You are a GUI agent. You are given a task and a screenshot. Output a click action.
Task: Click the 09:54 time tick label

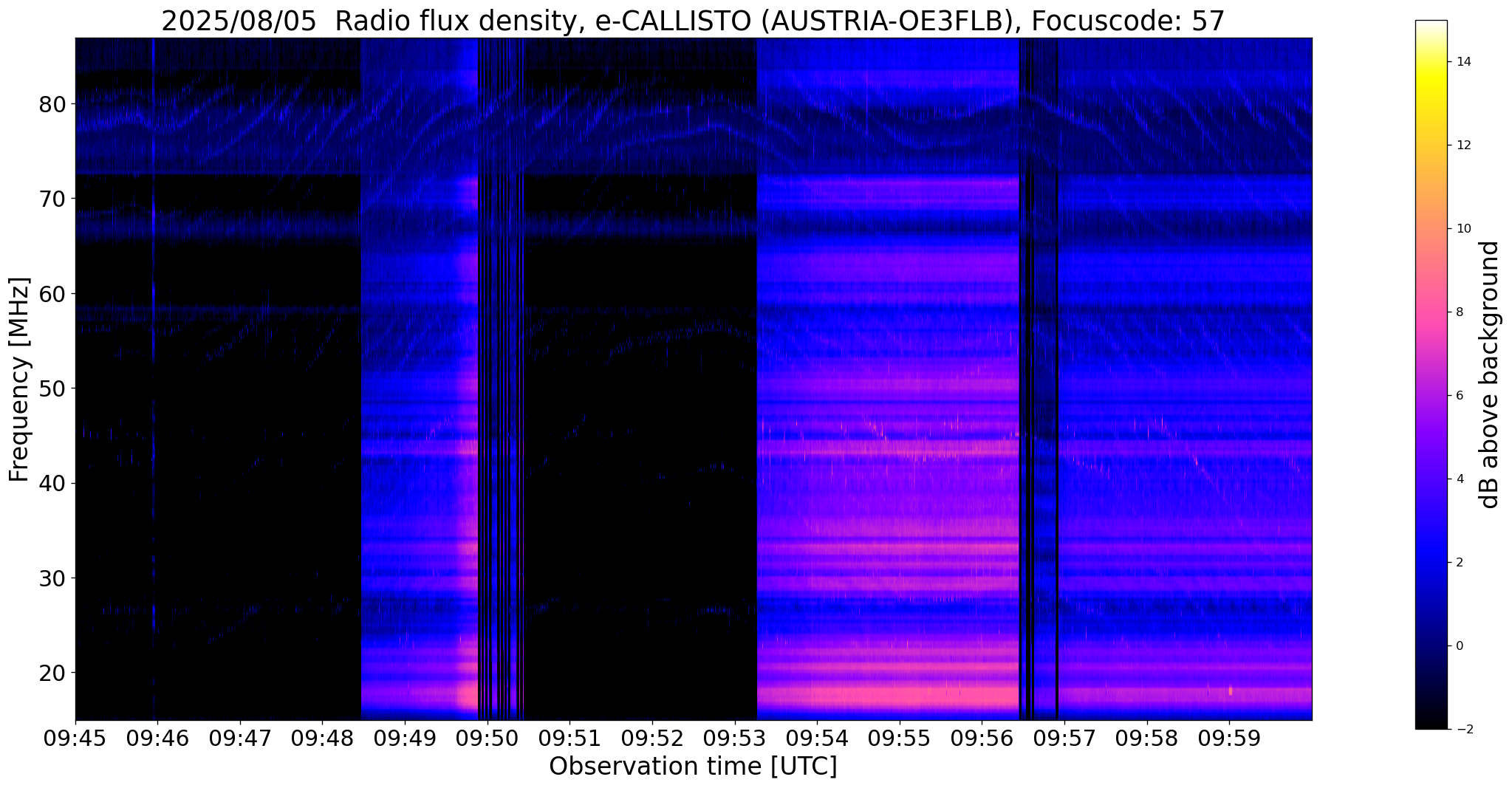click(817, 740)
